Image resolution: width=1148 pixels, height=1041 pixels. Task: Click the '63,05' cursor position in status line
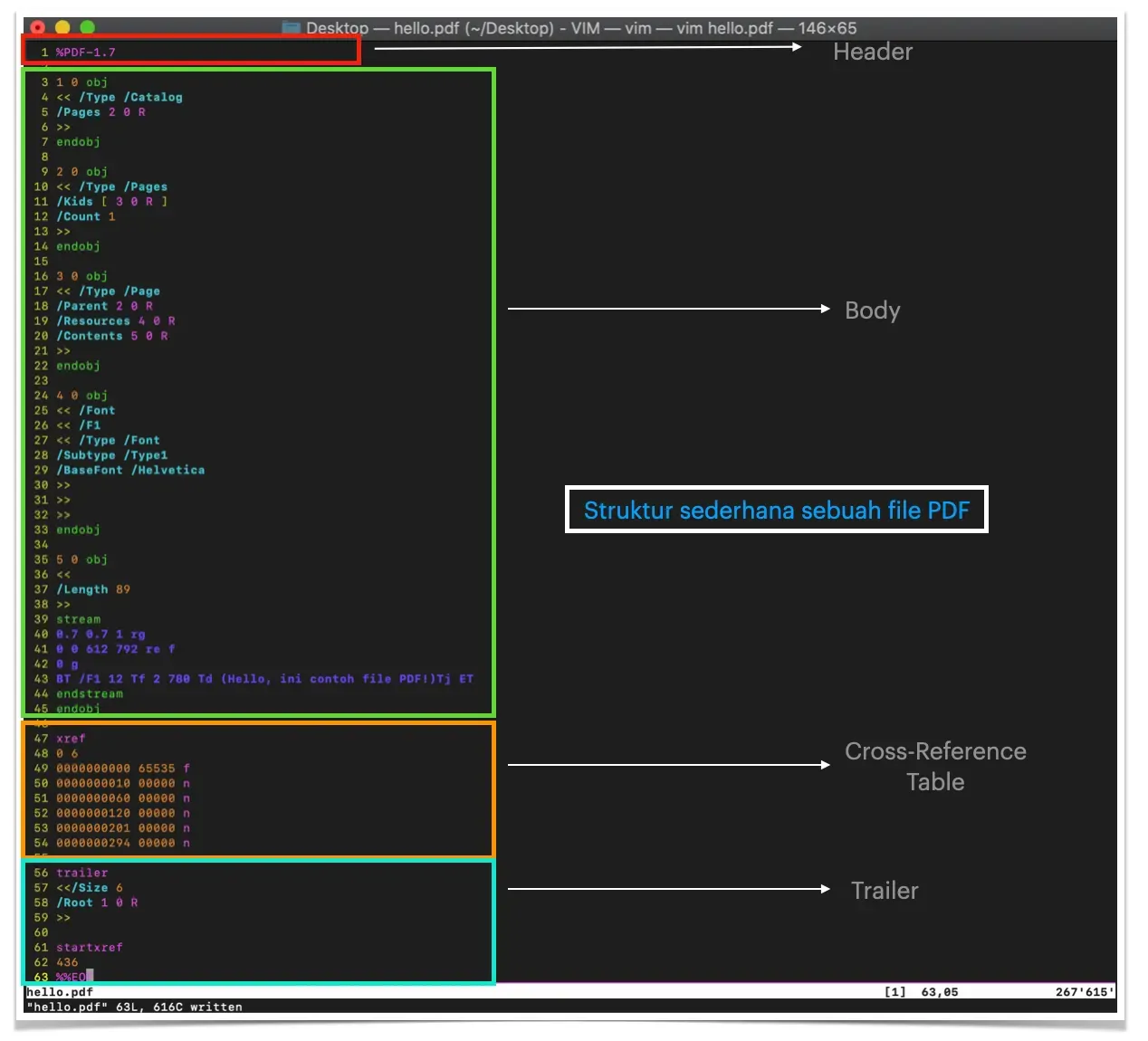click(x=940, y=992)
